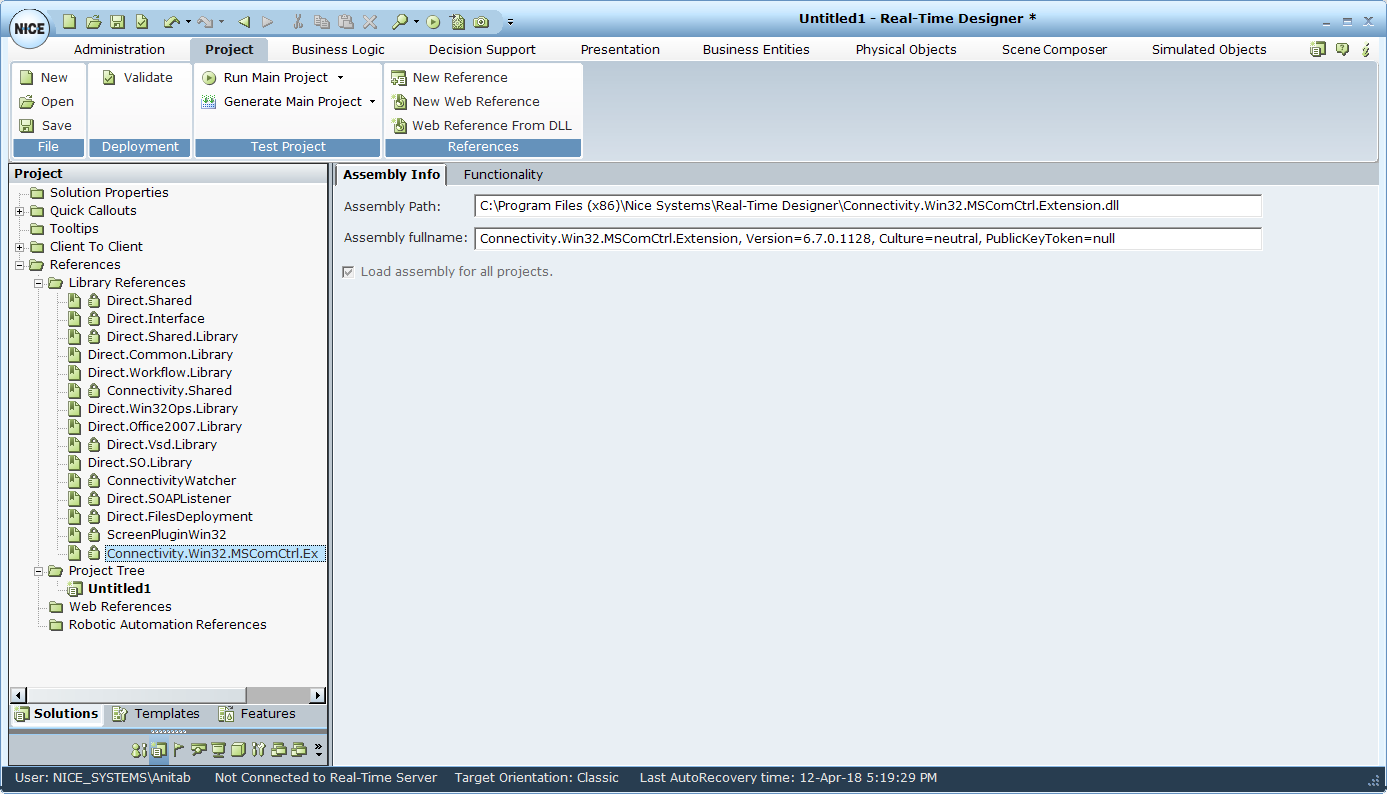Open the search magnifier dropdown arrow
Screen dimensions: 1387x794
tap(416, 21)
